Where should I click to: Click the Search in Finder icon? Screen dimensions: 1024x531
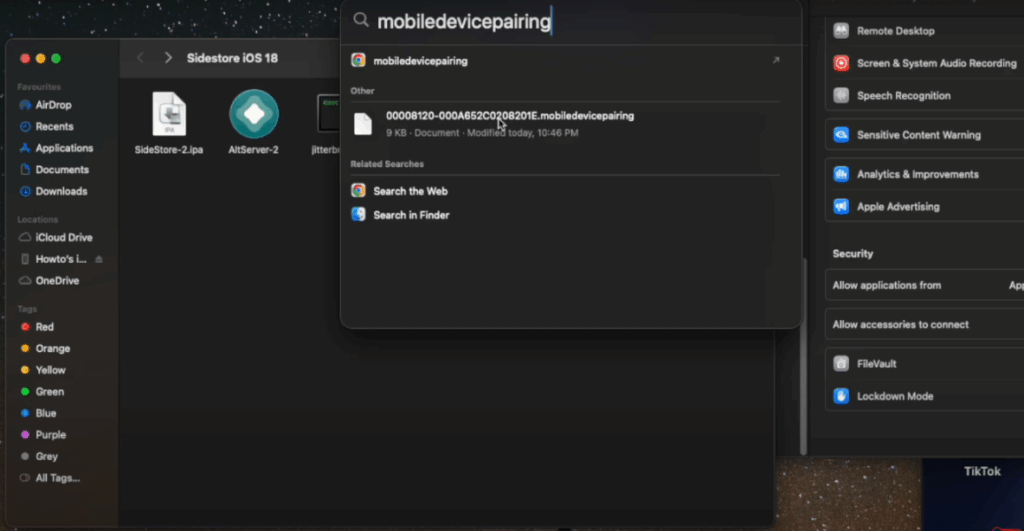tap(359, 214)
